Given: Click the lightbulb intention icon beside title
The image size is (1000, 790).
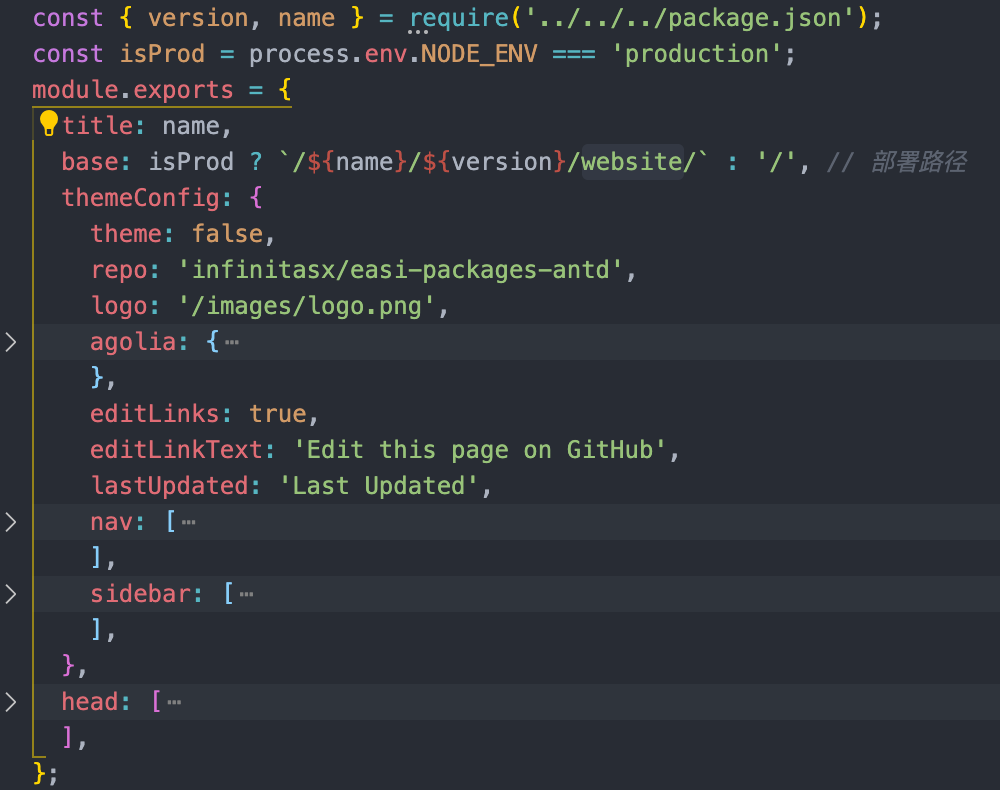Looking at the screenshot, I should (x=49, y=122).
